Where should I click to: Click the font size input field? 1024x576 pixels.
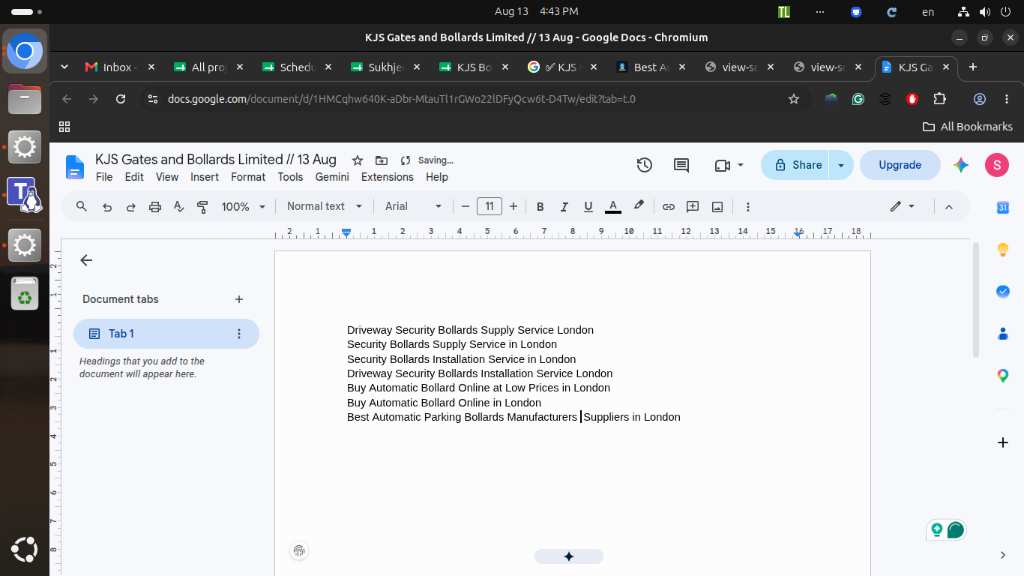(489, 206)
